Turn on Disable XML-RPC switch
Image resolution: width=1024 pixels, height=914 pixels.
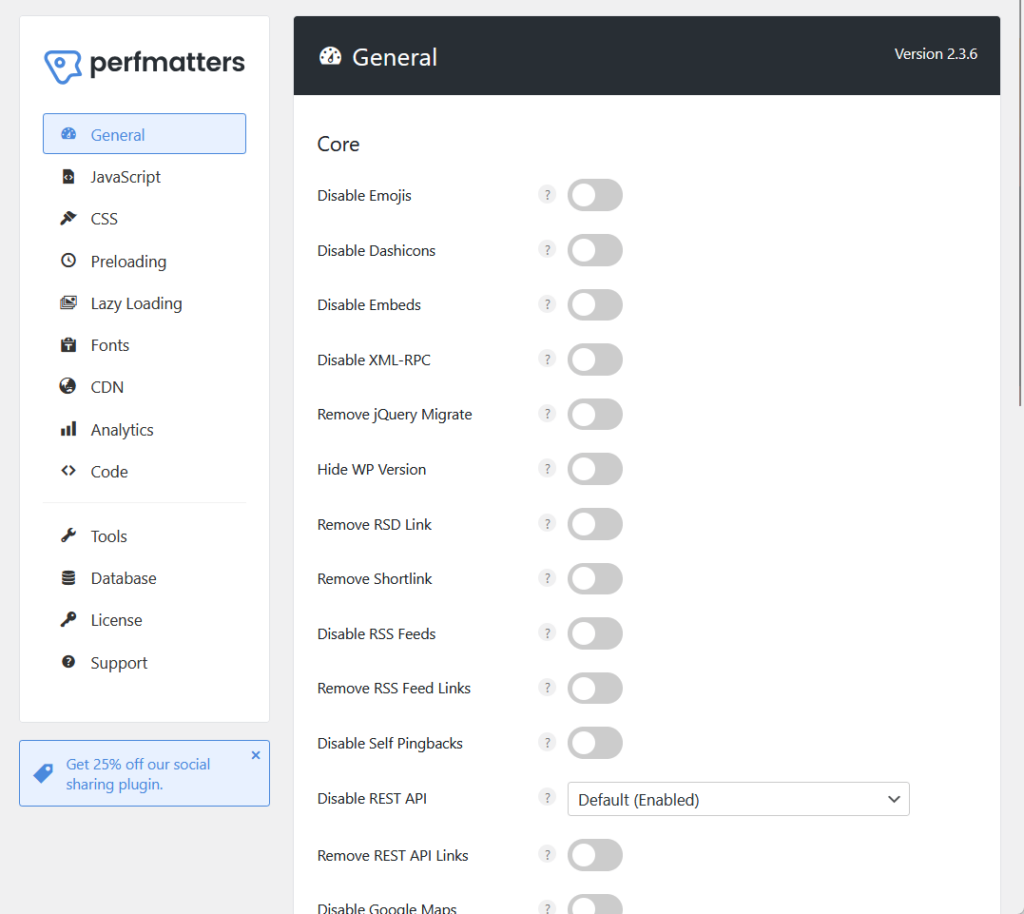[595, 360]
